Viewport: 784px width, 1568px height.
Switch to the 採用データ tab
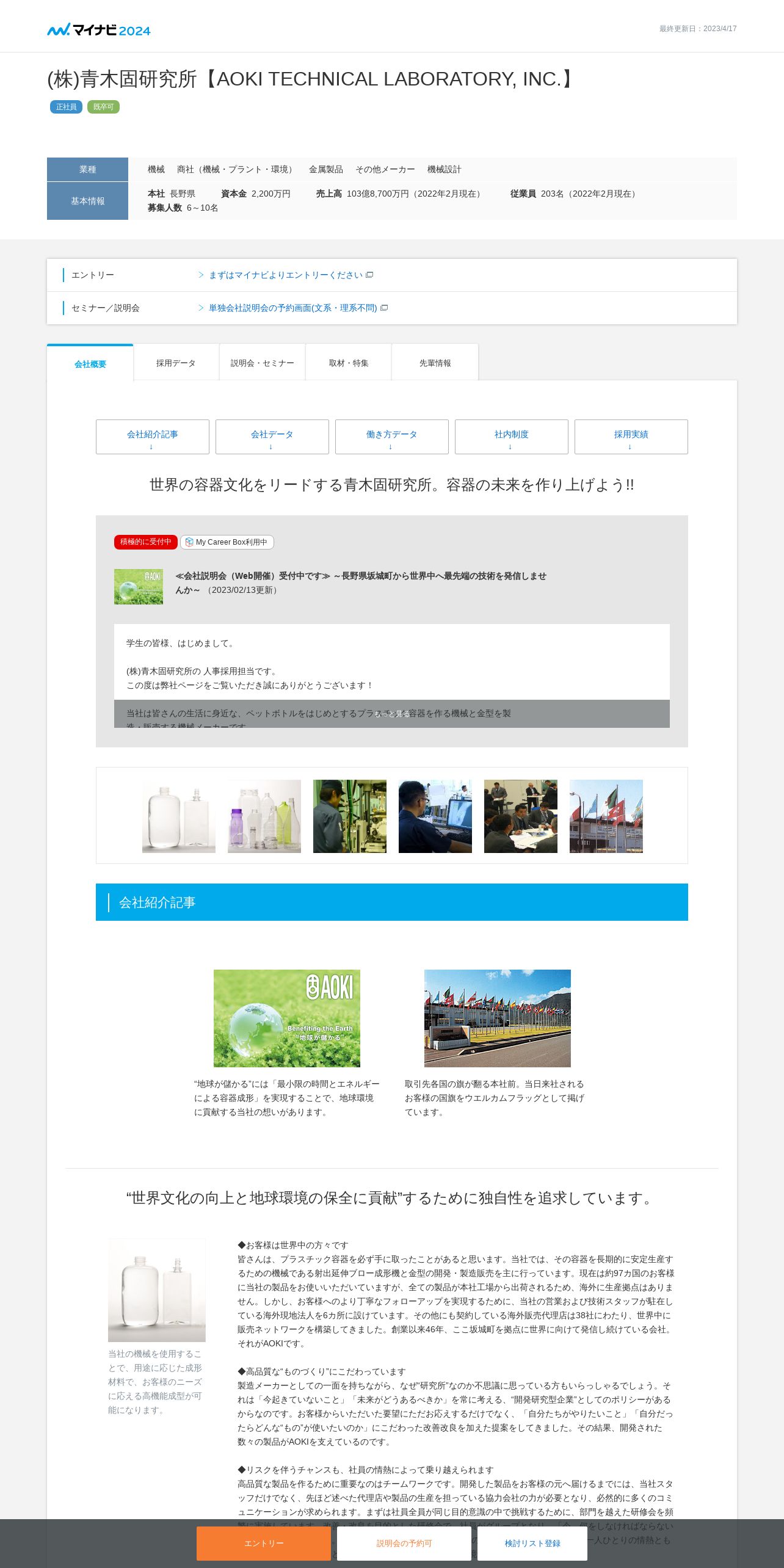pos(176,363)
